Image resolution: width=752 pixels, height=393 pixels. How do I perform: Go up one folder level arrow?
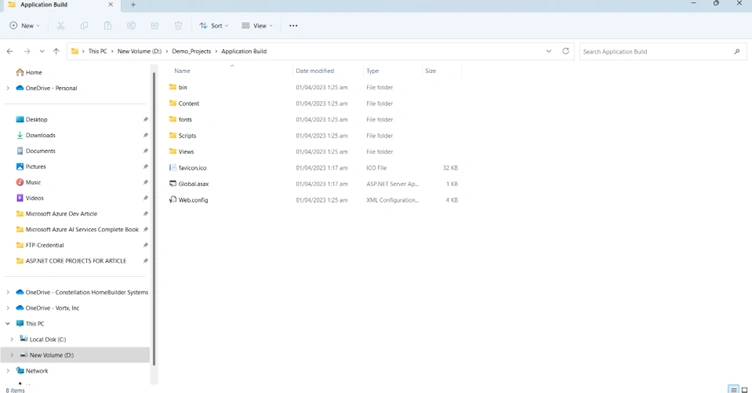[56, 51]
